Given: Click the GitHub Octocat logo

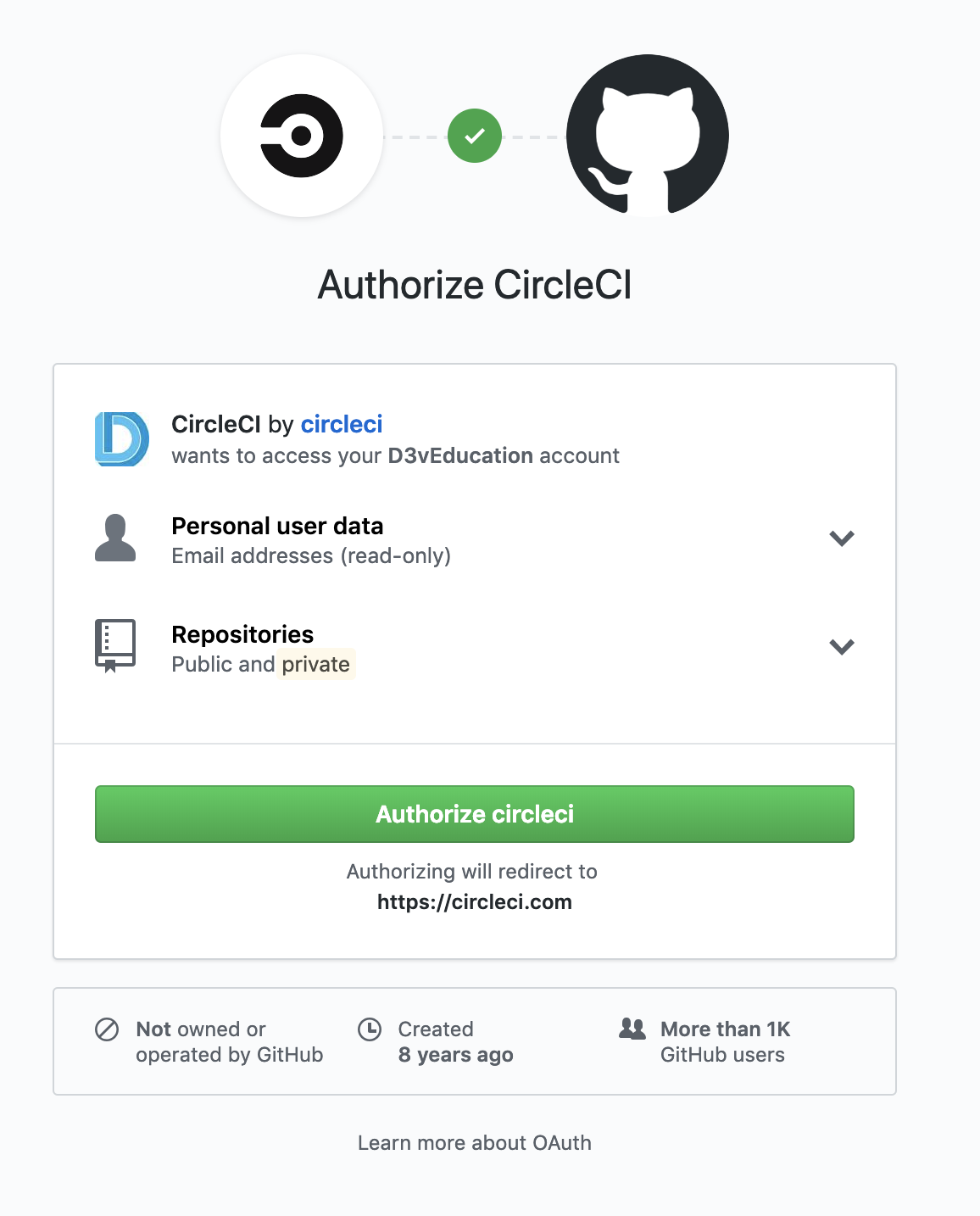Looking at the screenshot, I should tap(648, 136).
